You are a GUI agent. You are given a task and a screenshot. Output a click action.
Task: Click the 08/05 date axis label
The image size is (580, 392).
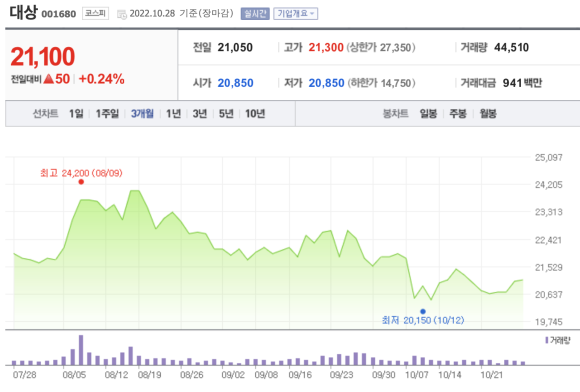tap(74, 375)
